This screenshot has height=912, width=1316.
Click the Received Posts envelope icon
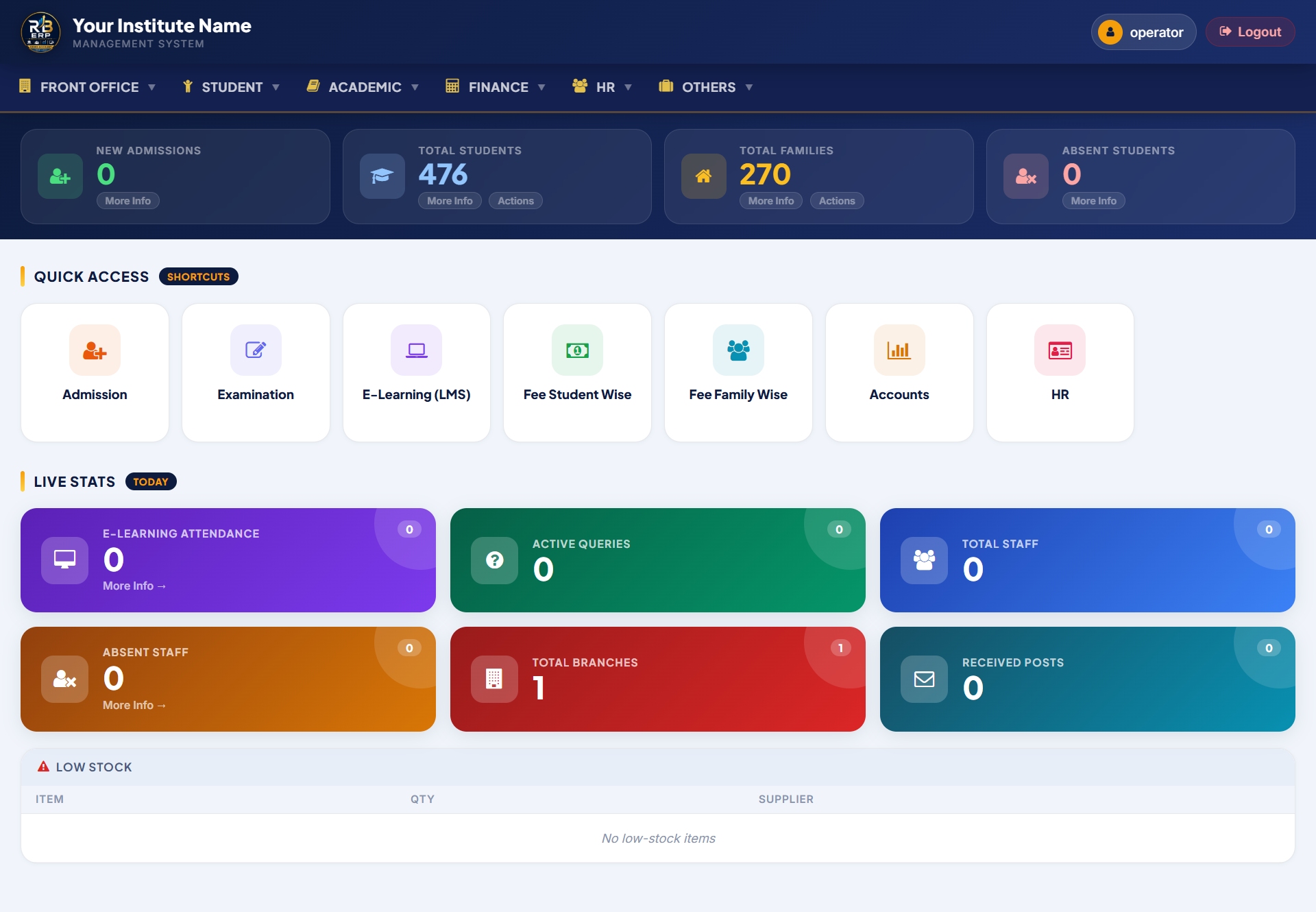tap(925, 679)
